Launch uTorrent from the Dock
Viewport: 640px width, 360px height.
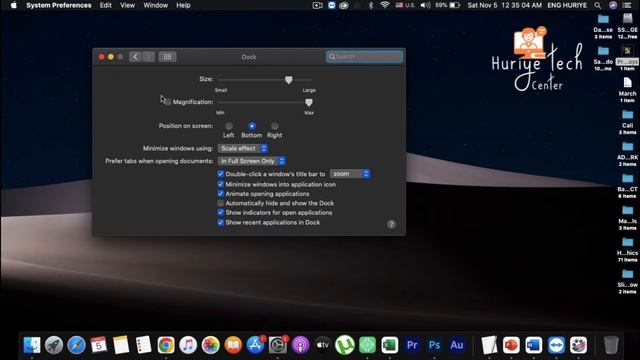(345, 345)
